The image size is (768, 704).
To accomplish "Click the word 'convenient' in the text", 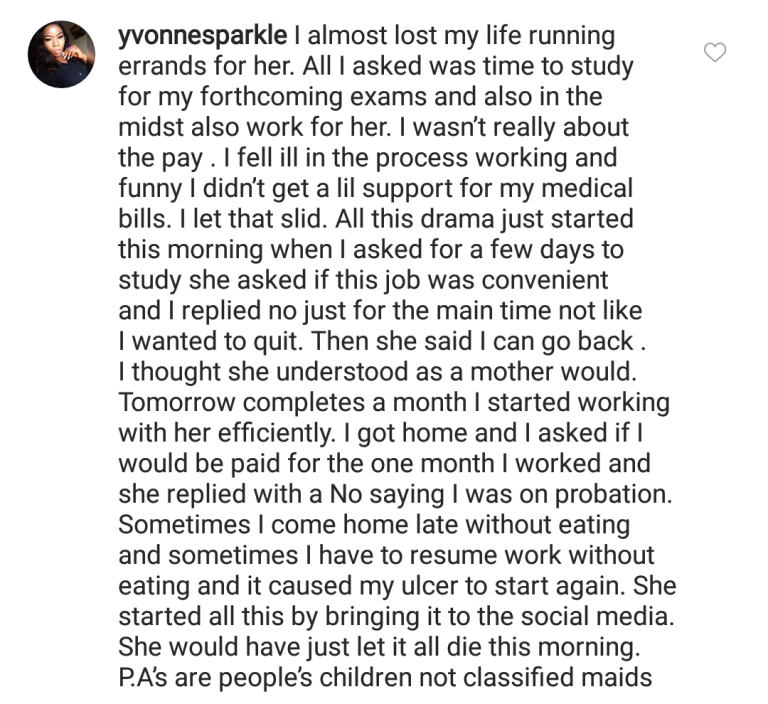I will [545, 280].
